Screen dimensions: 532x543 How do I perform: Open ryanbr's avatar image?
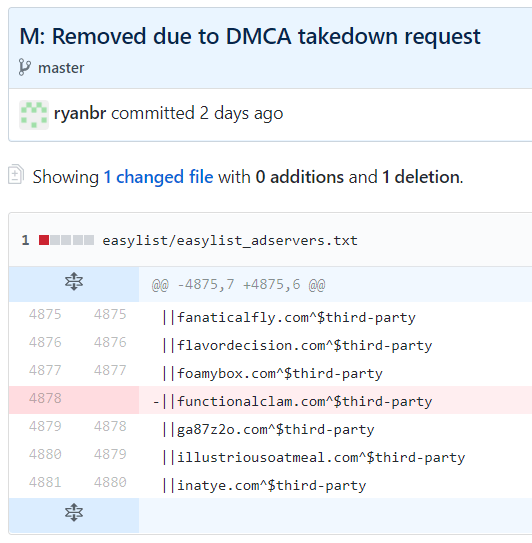[x=34, y=115]
